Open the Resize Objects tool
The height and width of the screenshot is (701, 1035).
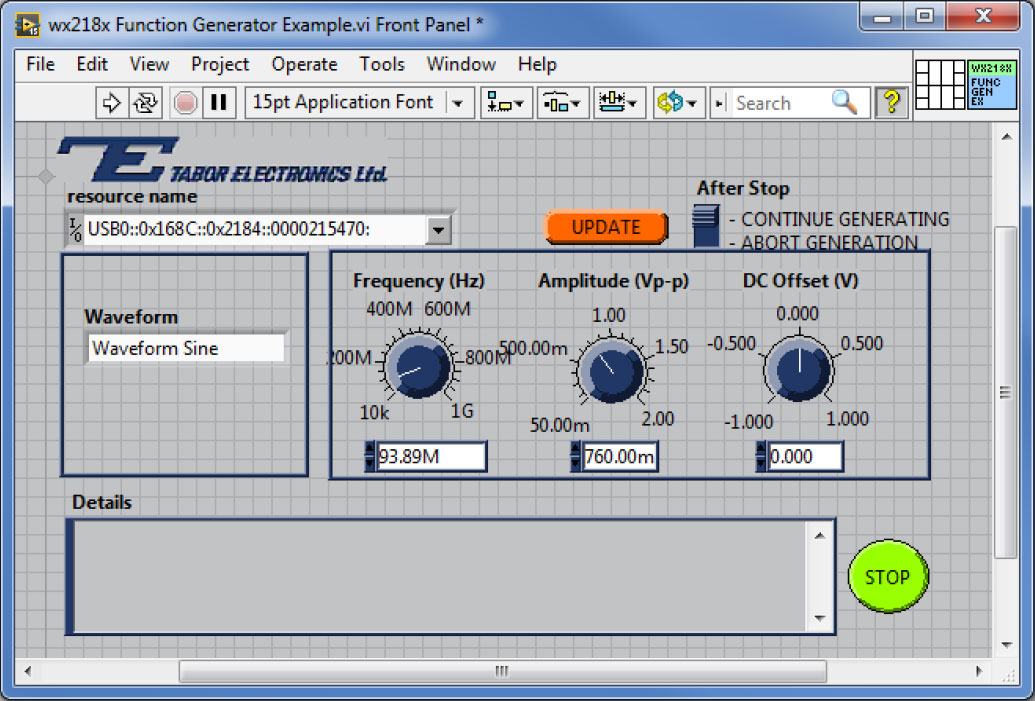click(619, 102)
